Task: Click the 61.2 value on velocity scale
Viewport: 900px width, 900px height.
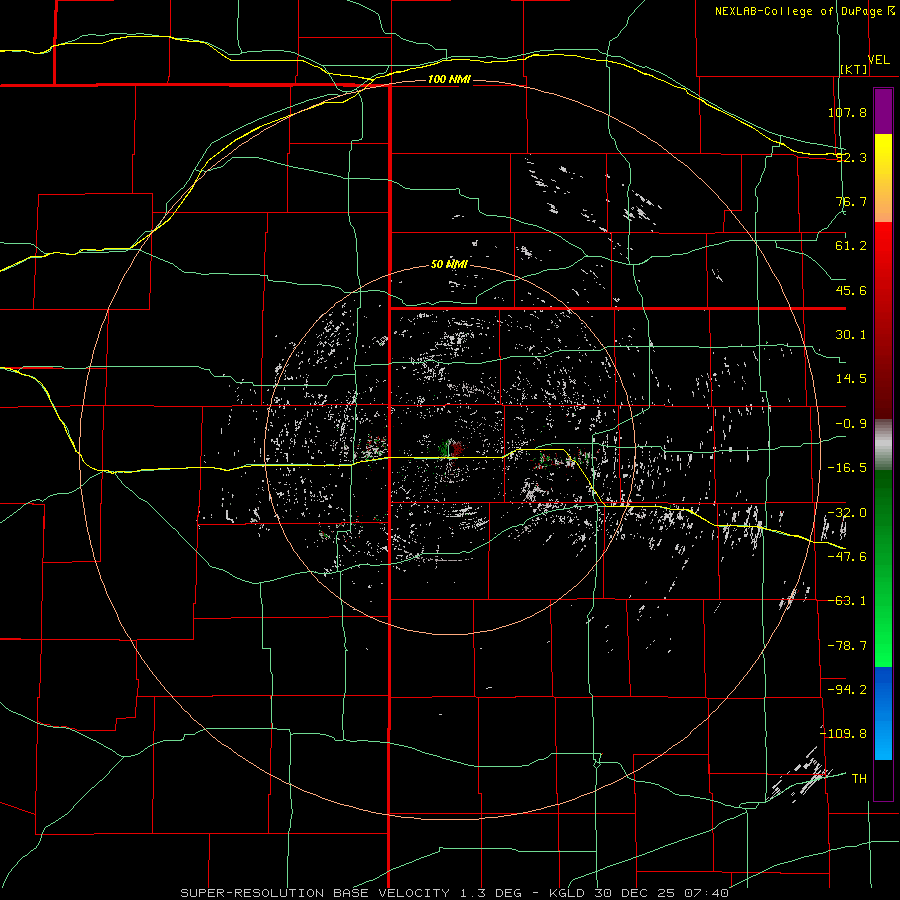Action: point(851,246)
